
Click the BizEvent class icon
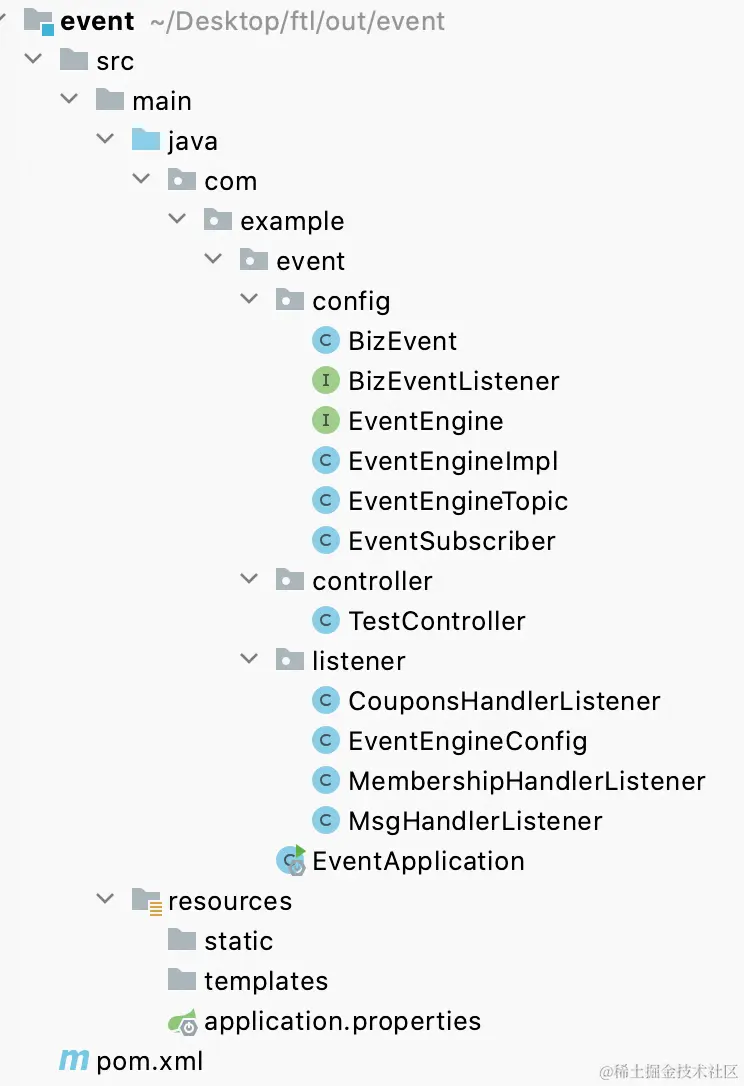(x=326, y=341)
